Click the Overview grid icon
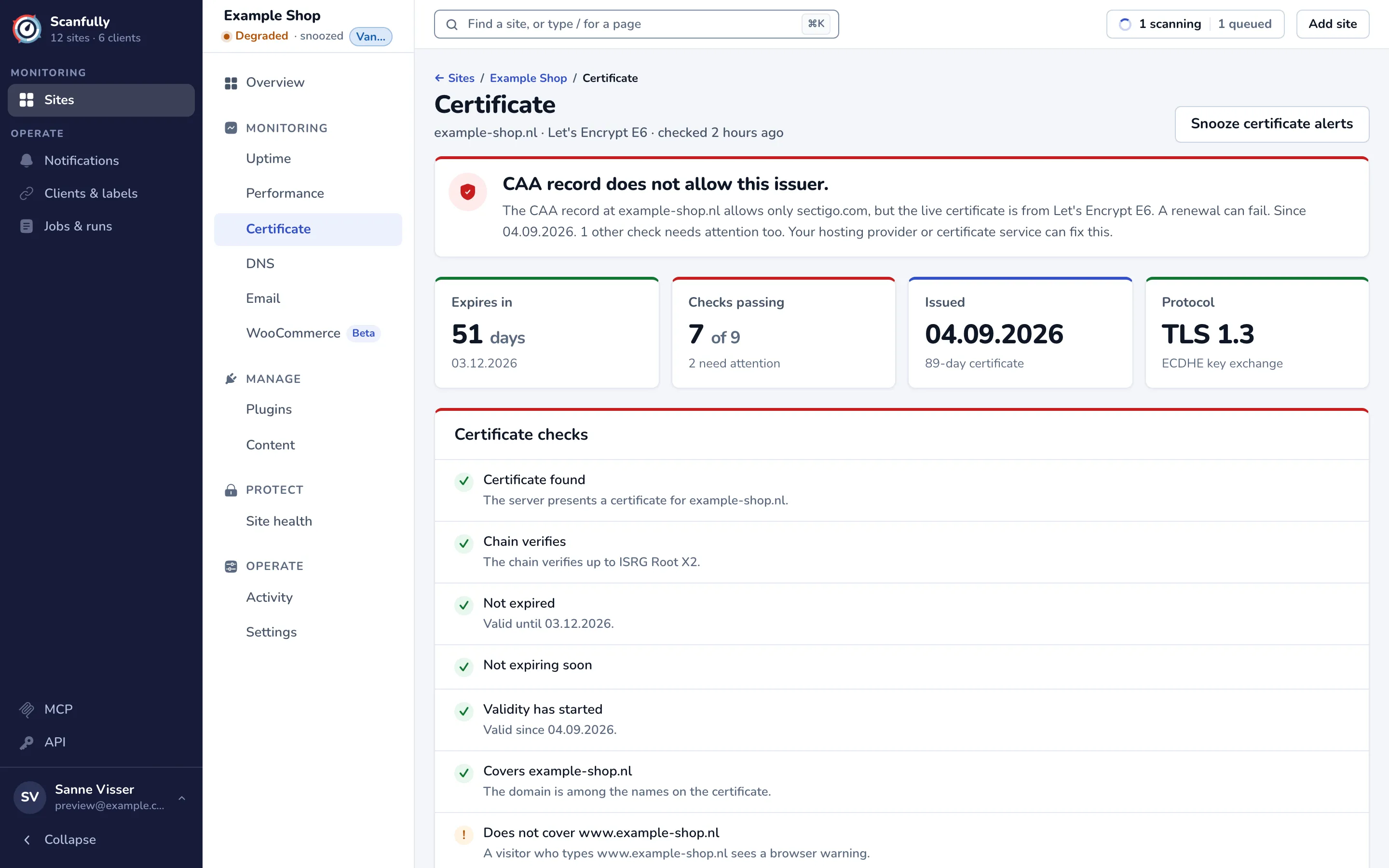Image resolution: width=1389 pixels, height=868 pixels. (x=231, y=83)
